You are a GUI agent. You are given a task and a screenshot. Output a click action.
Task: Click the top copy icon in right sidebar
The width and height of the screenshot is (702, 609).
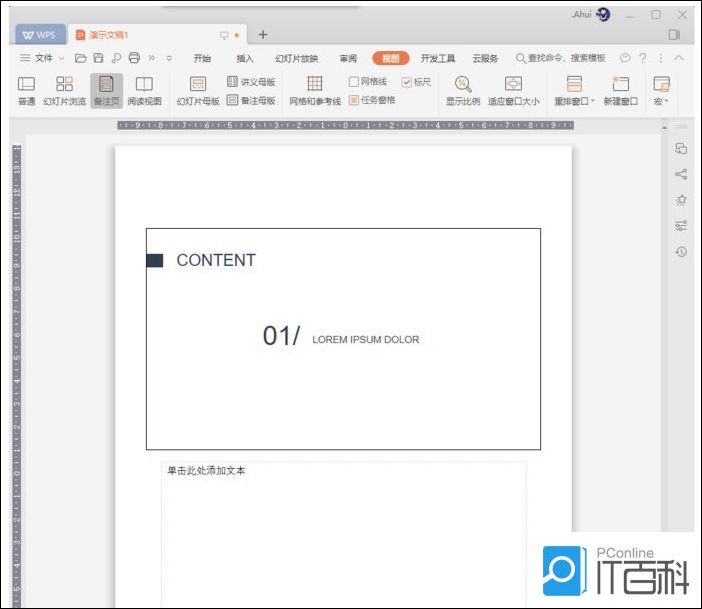click(681, 149)
